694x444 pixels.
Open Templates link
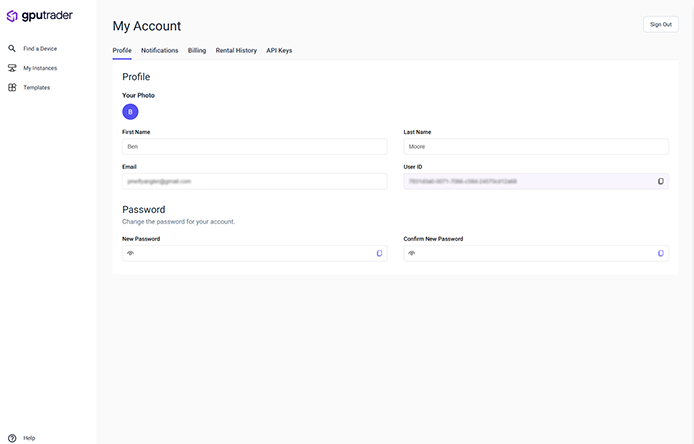tap(37, 88)
